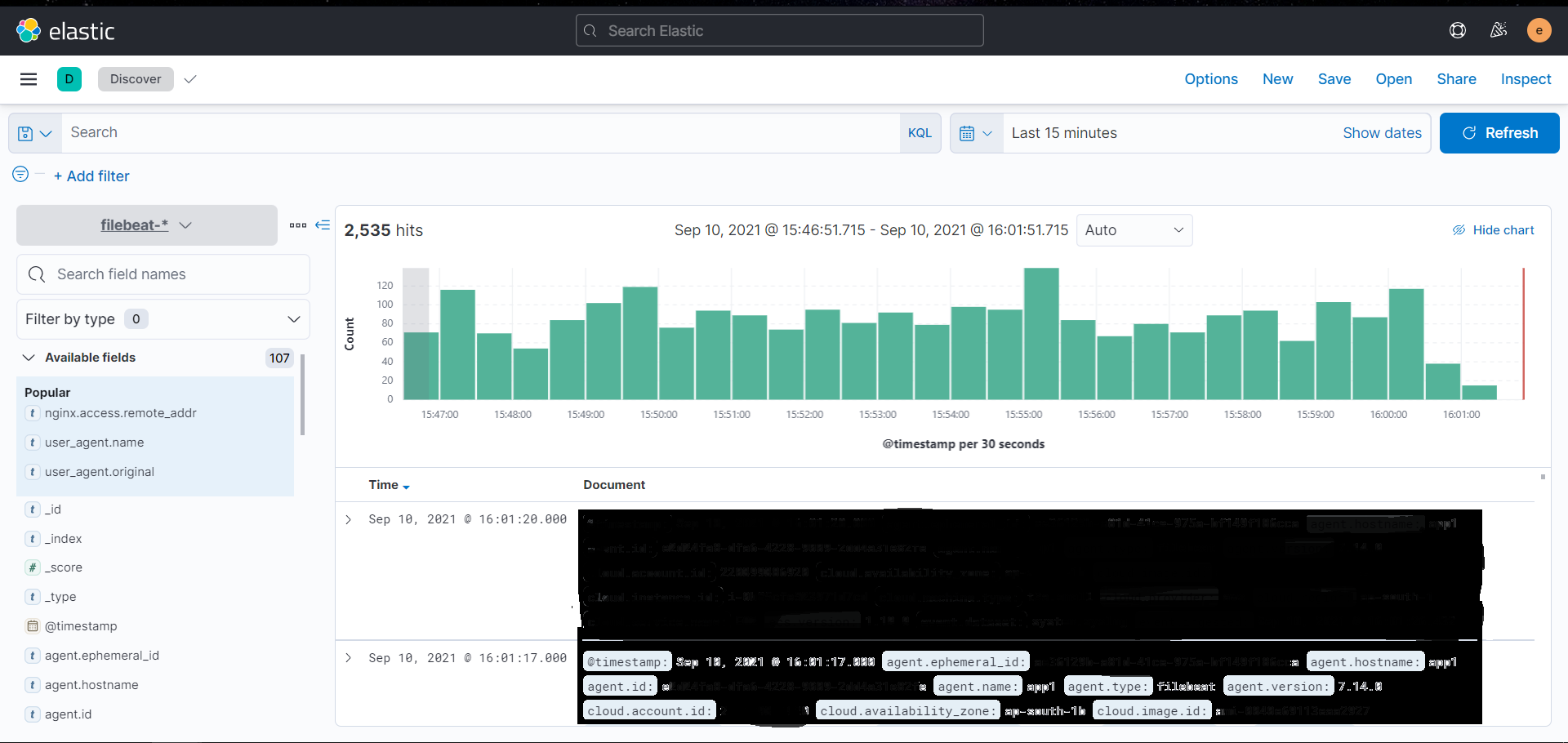This screenshot has height=743, width=1568.
Task: Open the Share menu
Action: pos(1456,78)
